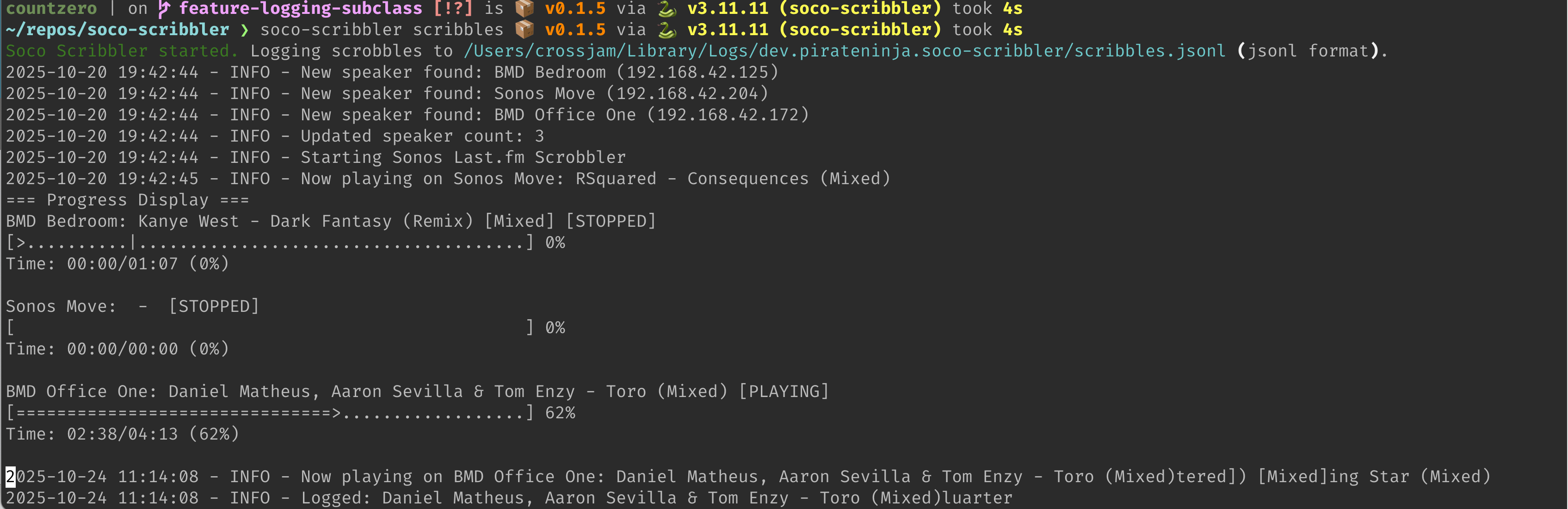This screenshot has width=1568, height=509.
Task: Click the '=== Progress Display ===' header
Action: pos(127,200)
